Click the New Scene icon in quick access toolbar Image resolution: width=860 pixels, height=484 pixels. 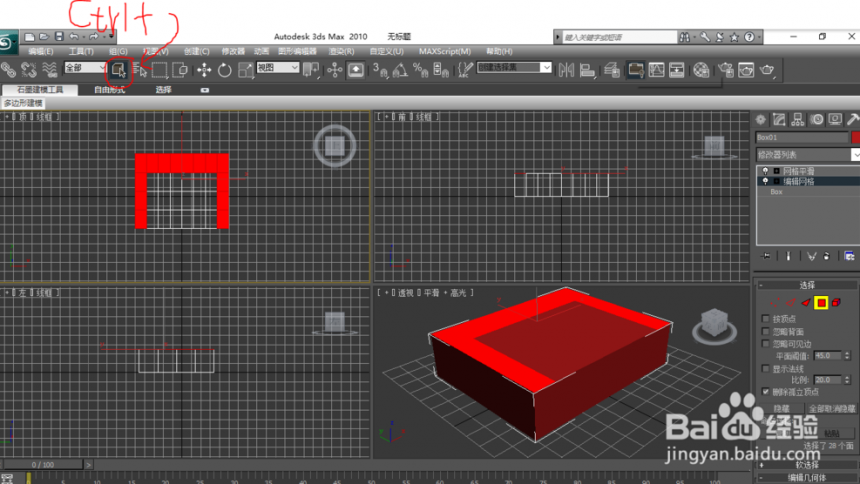(x=30, y=37)
